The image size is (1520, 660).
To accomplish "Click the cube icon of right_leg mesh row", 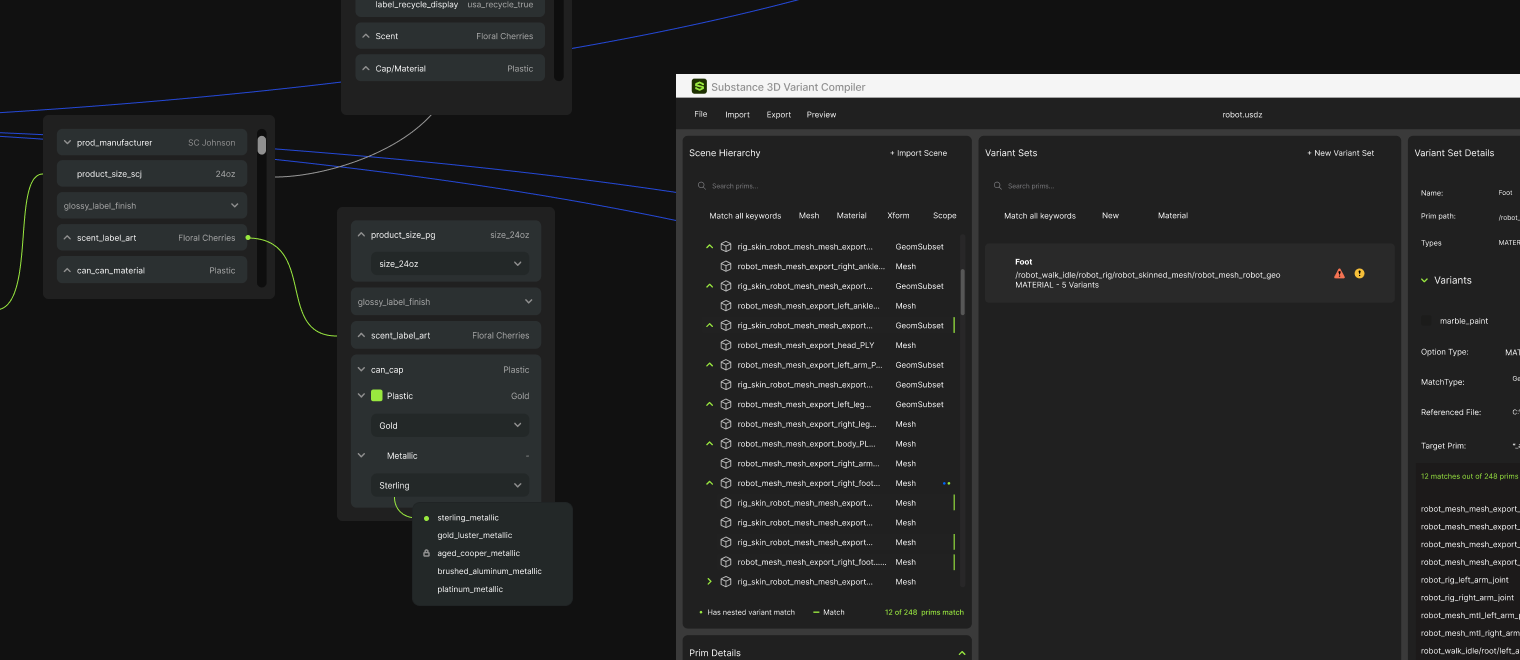I will 726,424.
